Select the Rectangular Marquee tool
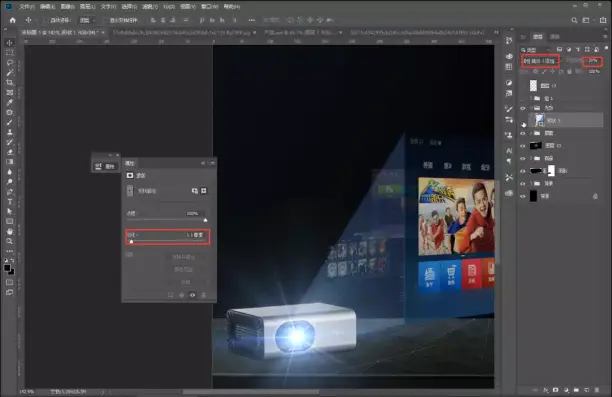 tap(10, 53)
